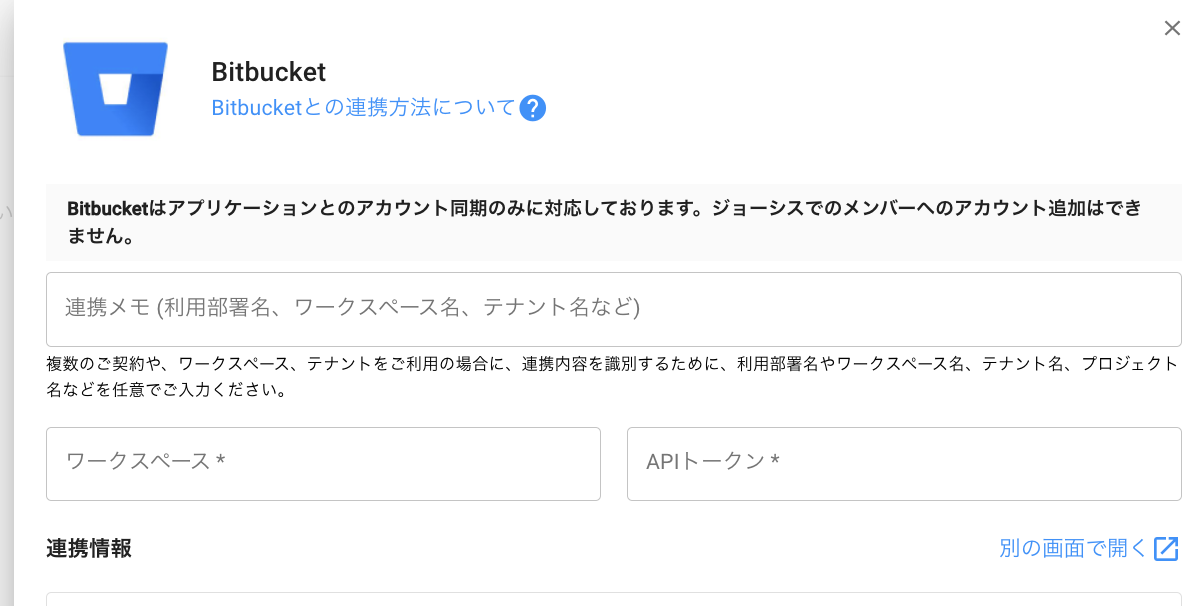This screenshot has width=1202, height=606.
Task: Click the dimmed background left of dialog
Action: [6, 300]
